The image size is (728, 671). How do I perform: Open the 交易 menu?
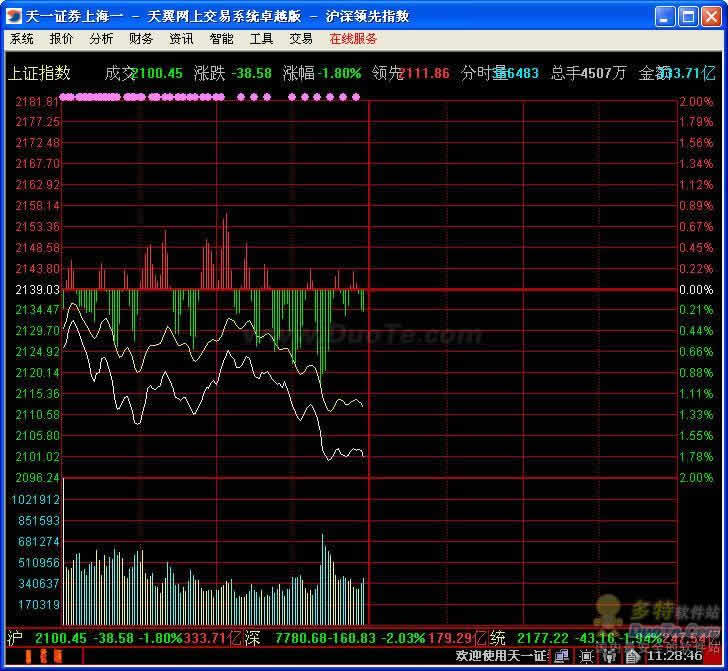click(x=301, y=39)
